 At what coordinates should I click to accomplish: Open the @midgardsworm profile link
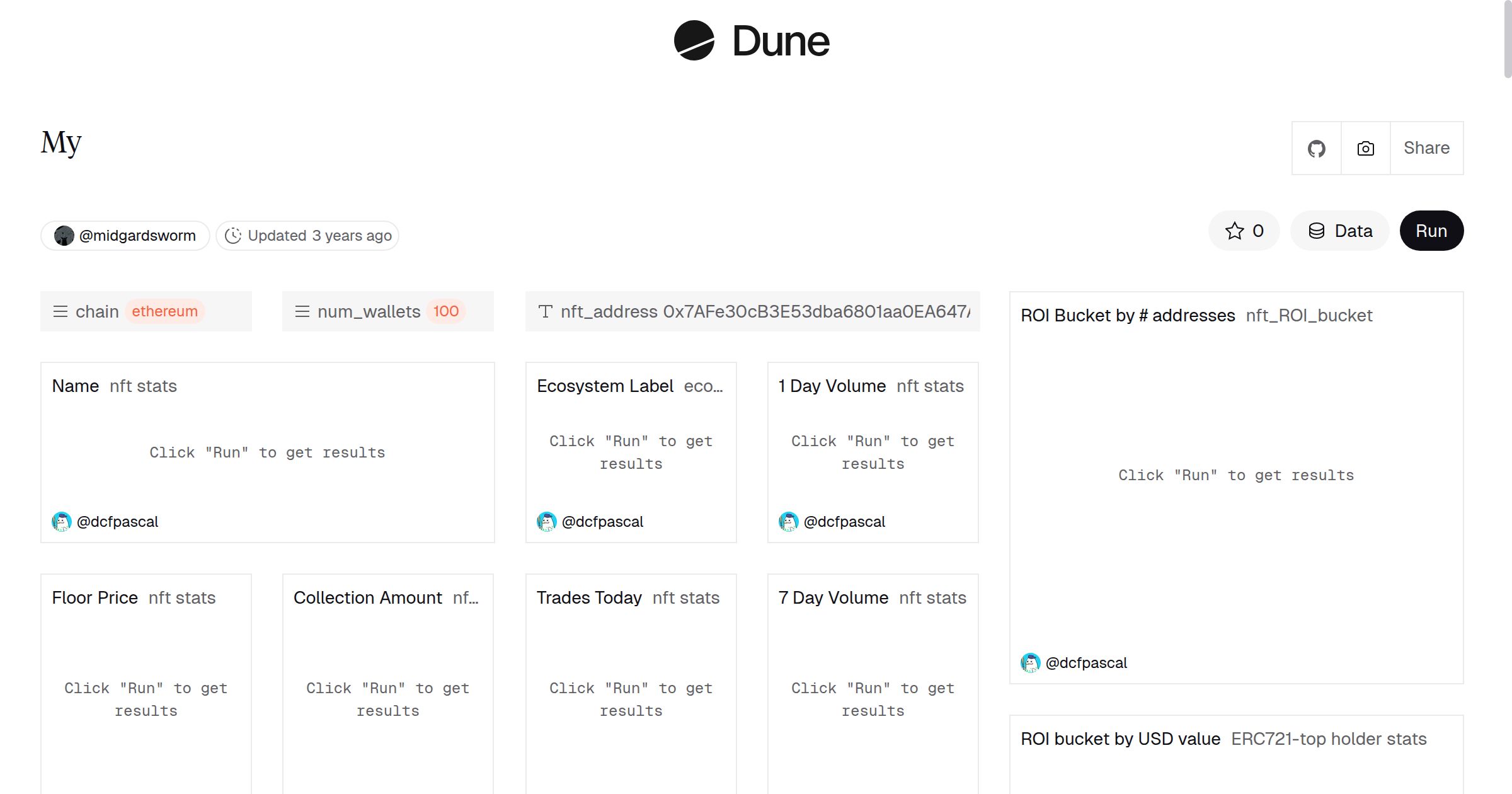tap(137, 236)
